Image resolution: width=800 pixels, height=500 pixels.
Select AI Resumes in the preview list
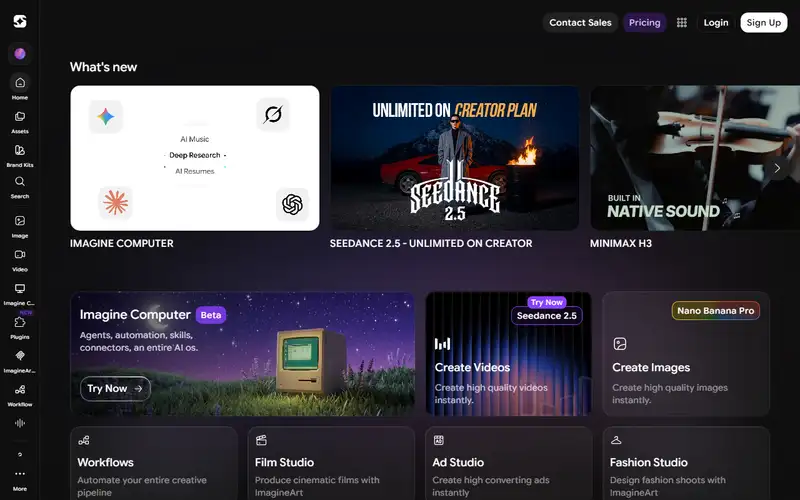(x=195, y=171)
